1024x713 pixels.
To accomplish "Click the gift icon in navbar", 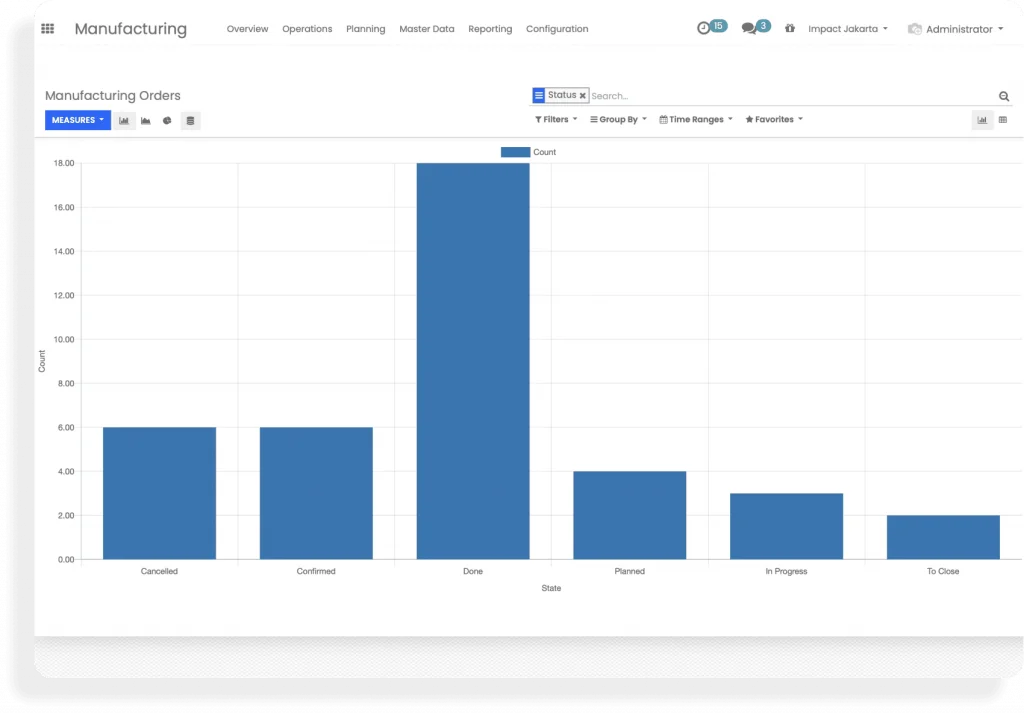I will 790,29.
